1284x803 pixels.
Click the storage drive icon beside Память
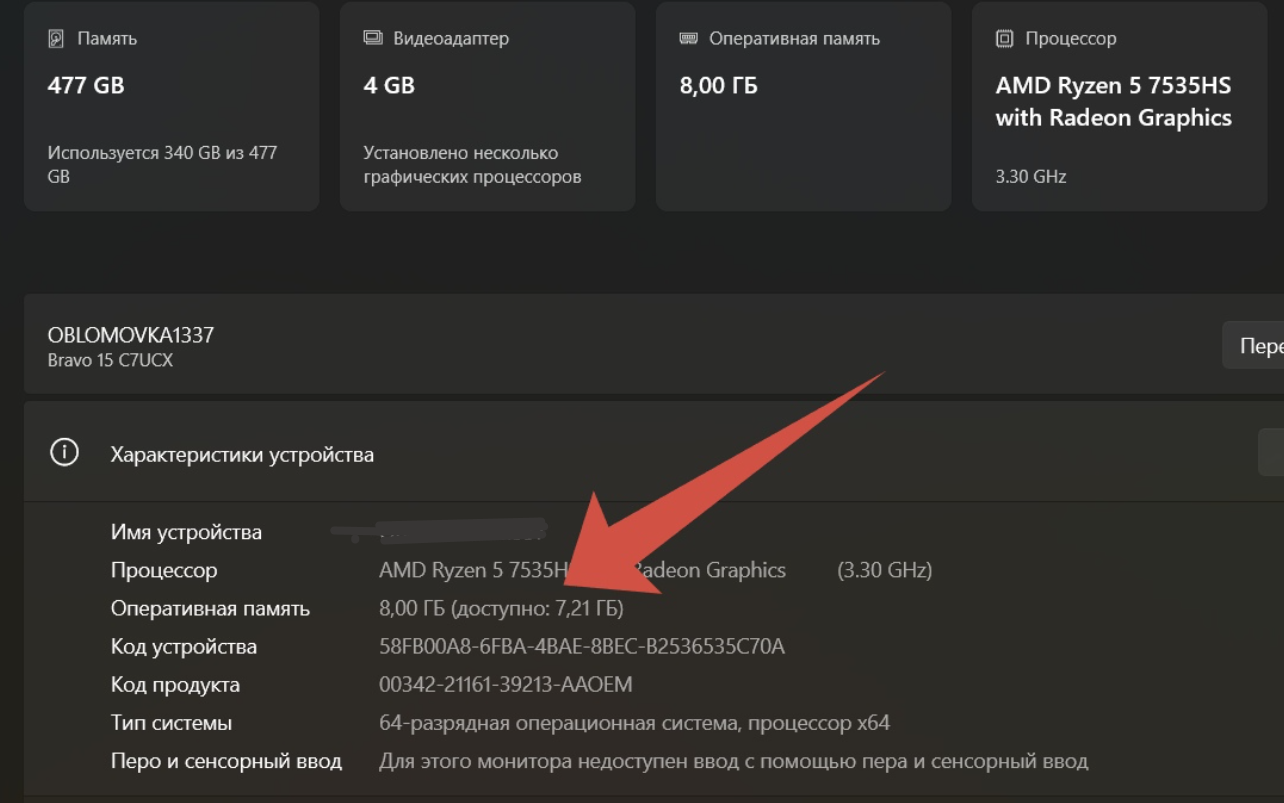click(x=56, y=39)
